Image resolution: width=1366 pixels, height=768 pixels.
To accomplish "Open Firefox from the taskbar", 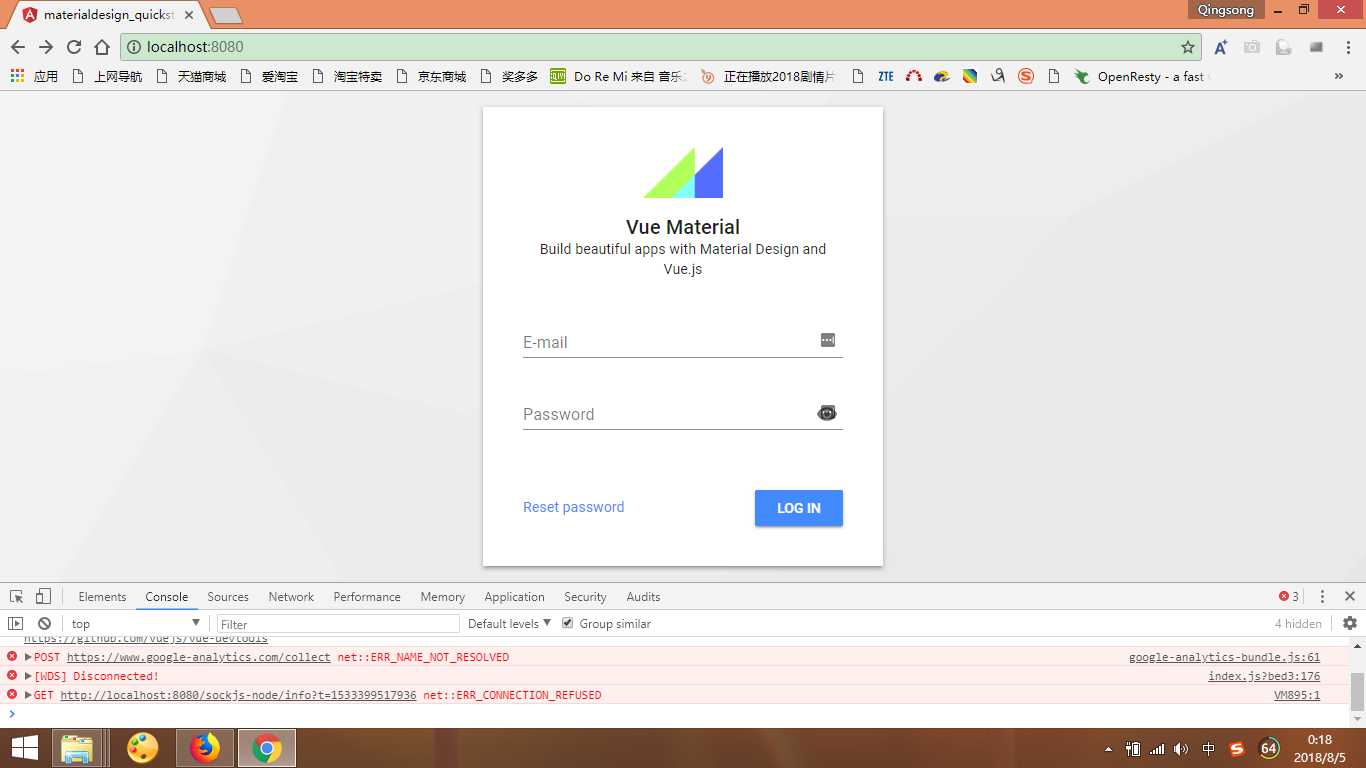I will click(x=205, y=748).
